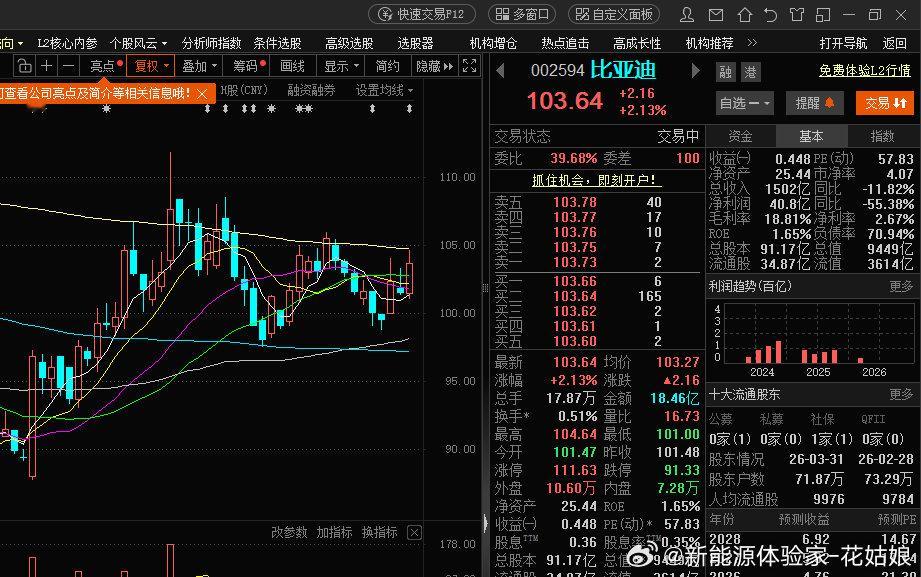Open the 自定义面板 custom panel
This screenshot has height=577, width=921.
pos(614,14)
